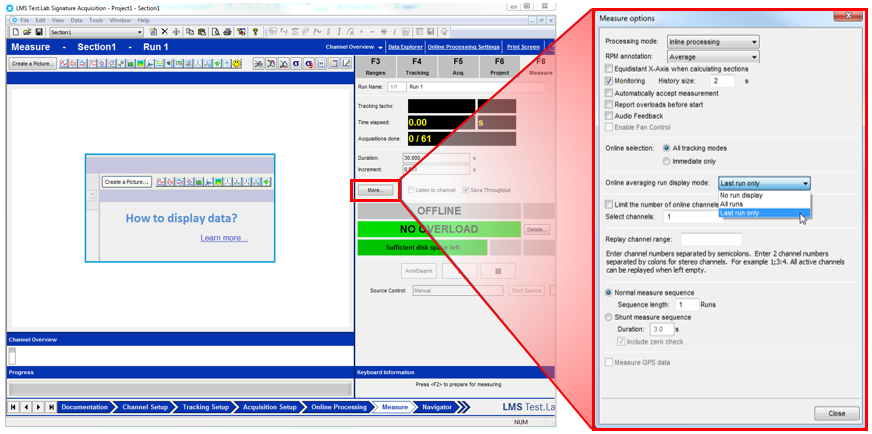Switch to F5 Acq. tab
The width and height of the screenshot is (872, 434).
coord(458,66)
